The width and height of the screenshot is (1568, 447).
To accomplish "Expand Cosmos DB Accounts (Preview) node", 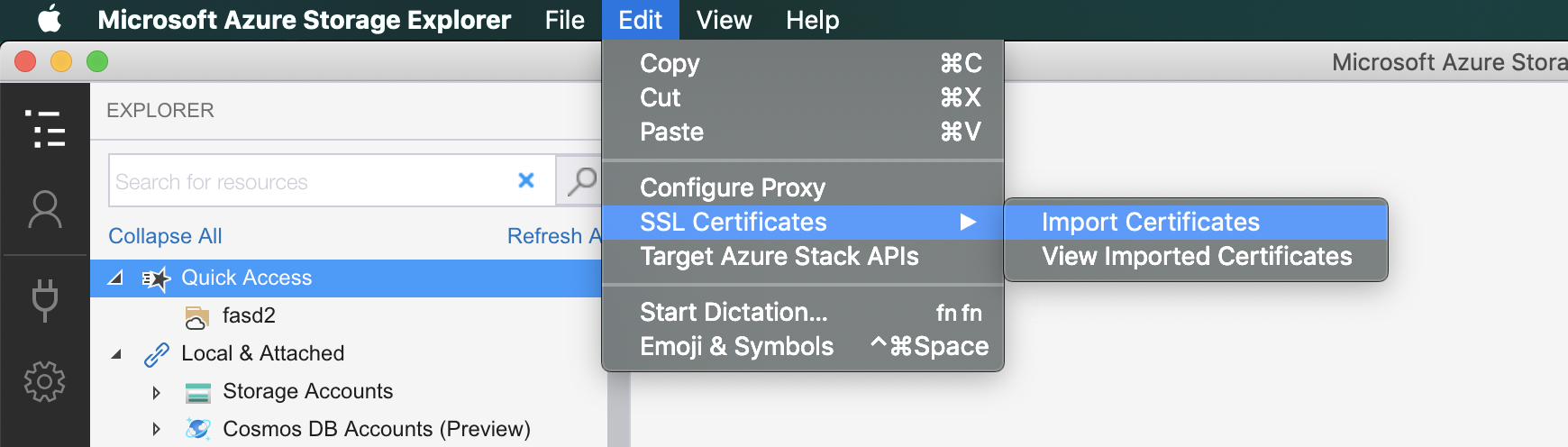I will [157, 430].
